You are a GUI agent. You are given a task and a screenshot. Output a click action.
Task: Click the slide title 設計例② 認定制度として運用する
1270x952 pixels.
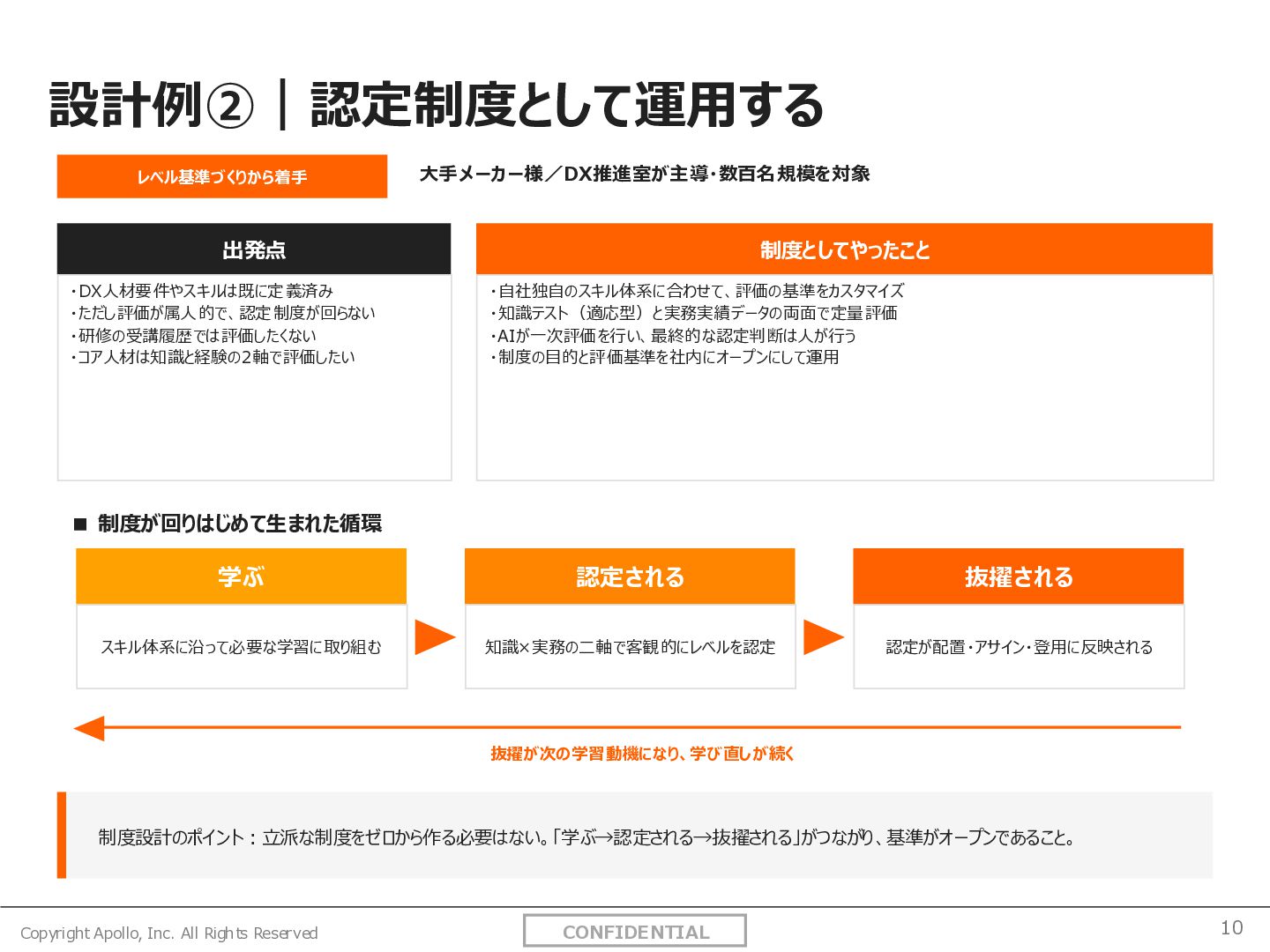click(437, 105)
